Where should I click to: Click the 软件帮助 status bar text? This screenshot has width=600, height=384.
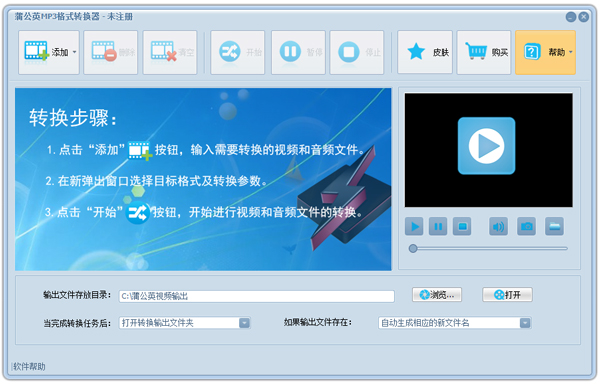click(x=29, y=367)
